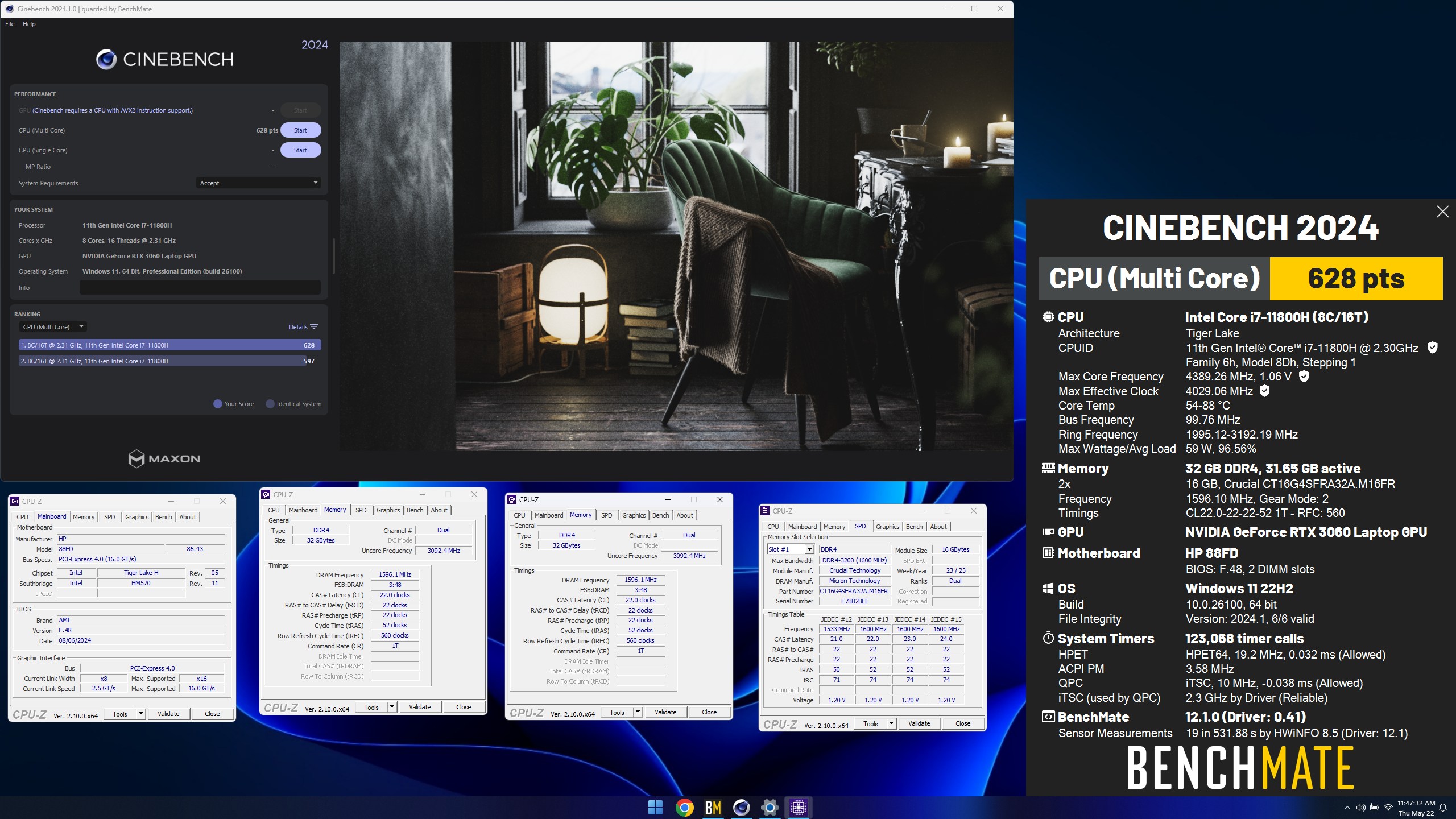
Task: Switch to Cinebench via its taskbar icon
Action: [741, 807]
